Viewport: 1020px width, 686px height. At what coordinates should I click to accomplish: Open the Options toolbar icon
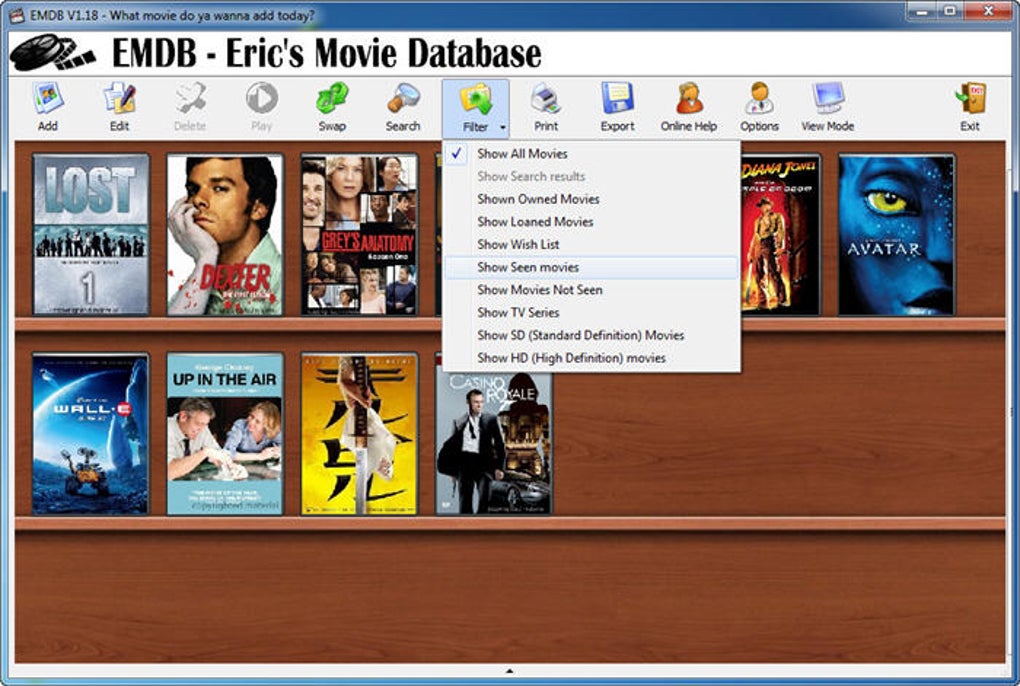pyautogui.click(x=759, y=107)
